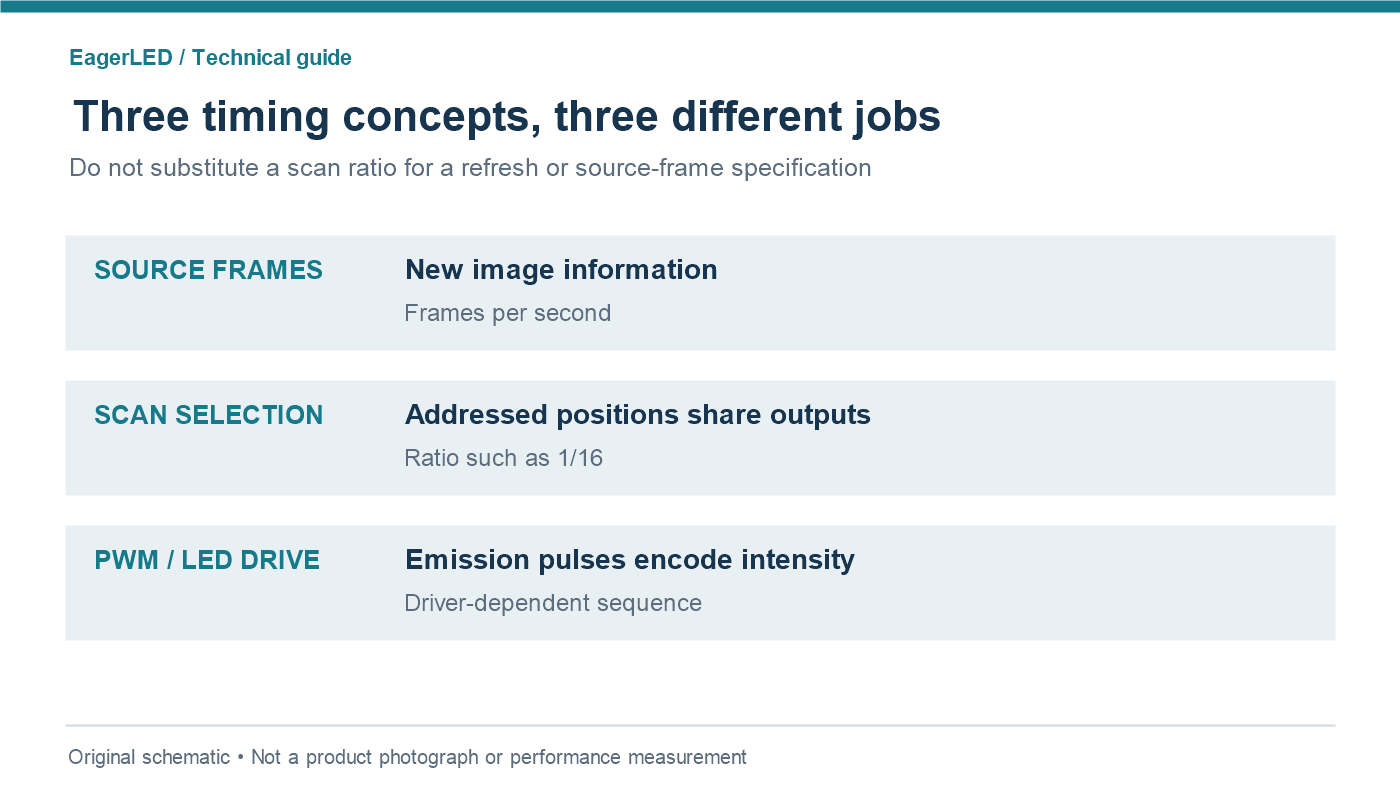The height and width of the screenshot is (800, 1400).
Task: Click the "Ratio such as 1/16" text
Action: (504, 458)
